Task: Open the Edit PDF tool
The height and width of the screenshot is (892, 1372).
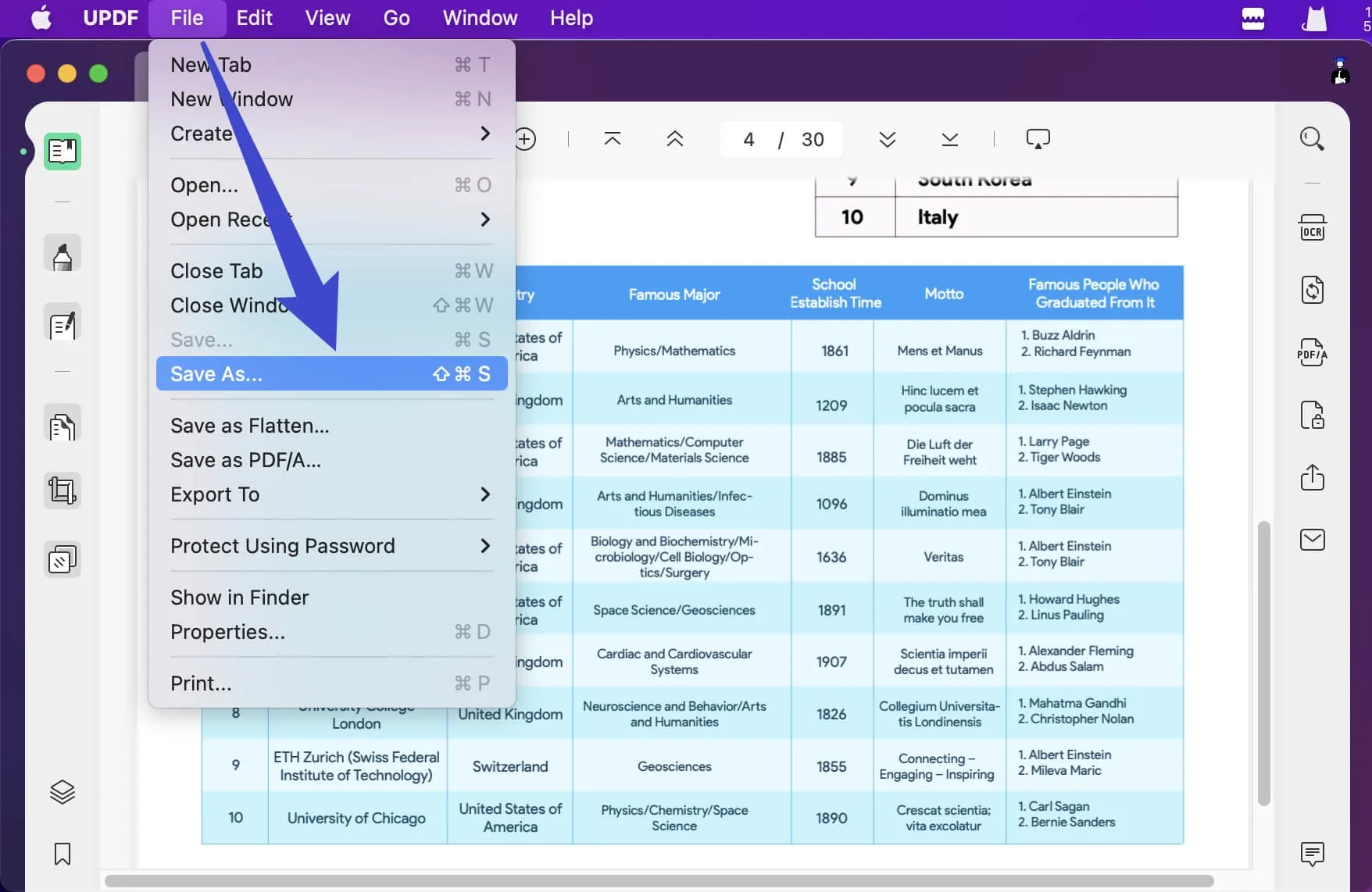Action: coord(63,323)
